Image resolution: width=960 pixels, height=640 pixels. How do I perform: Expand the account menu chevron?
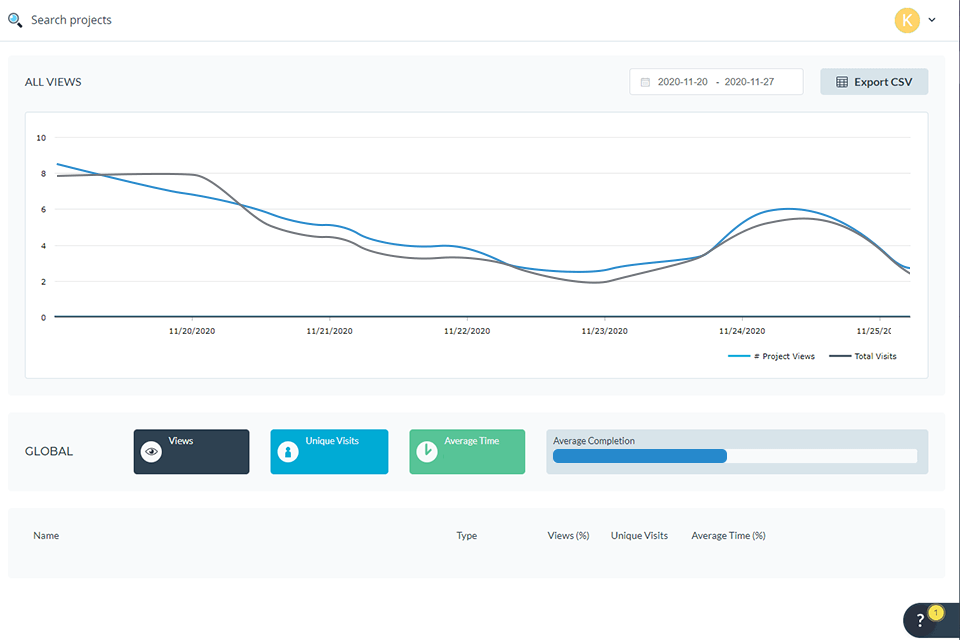(x=932, y=20)
